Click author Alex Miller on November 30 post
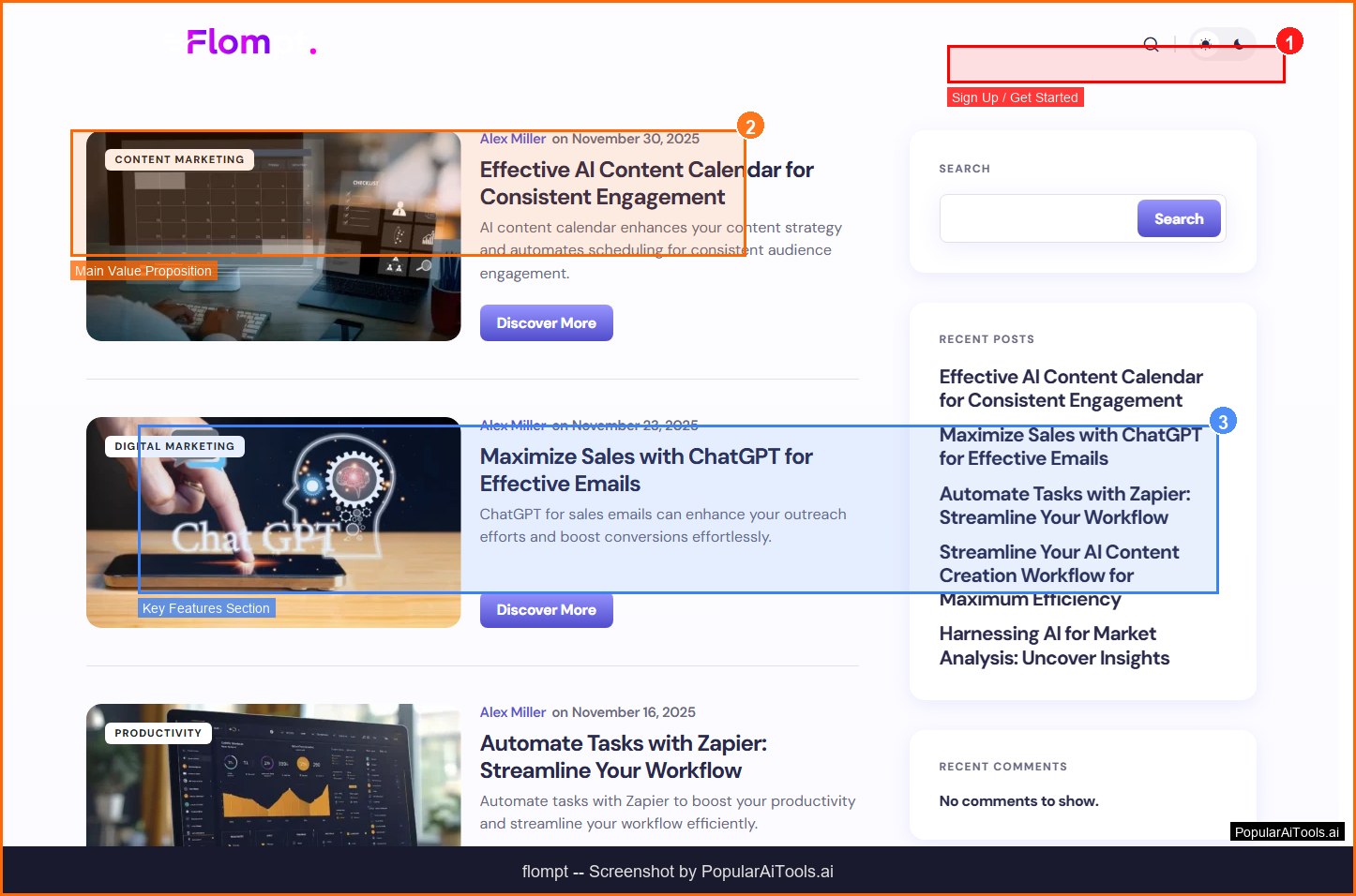Screen dimensions: 1356x896 click(512, 139)
